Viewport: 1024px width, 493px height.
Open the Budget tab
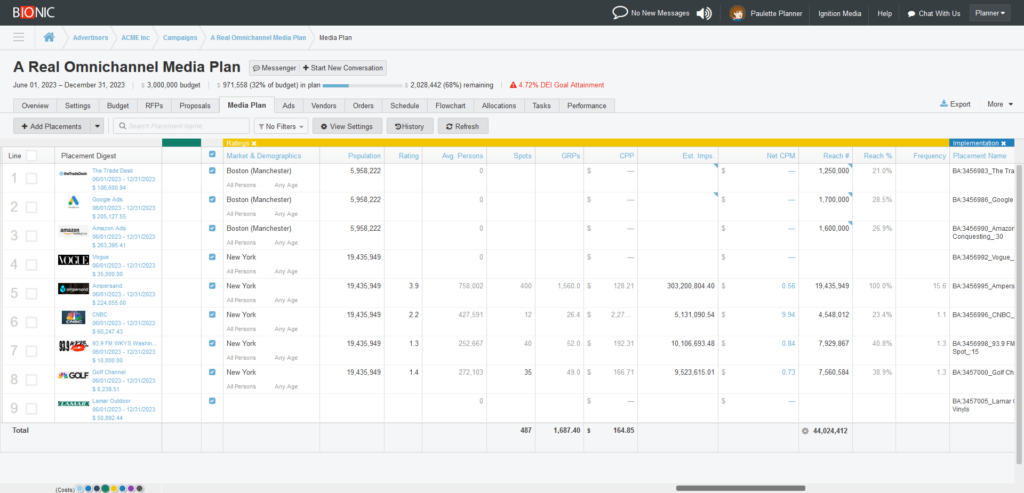click(x=118, y=106)
